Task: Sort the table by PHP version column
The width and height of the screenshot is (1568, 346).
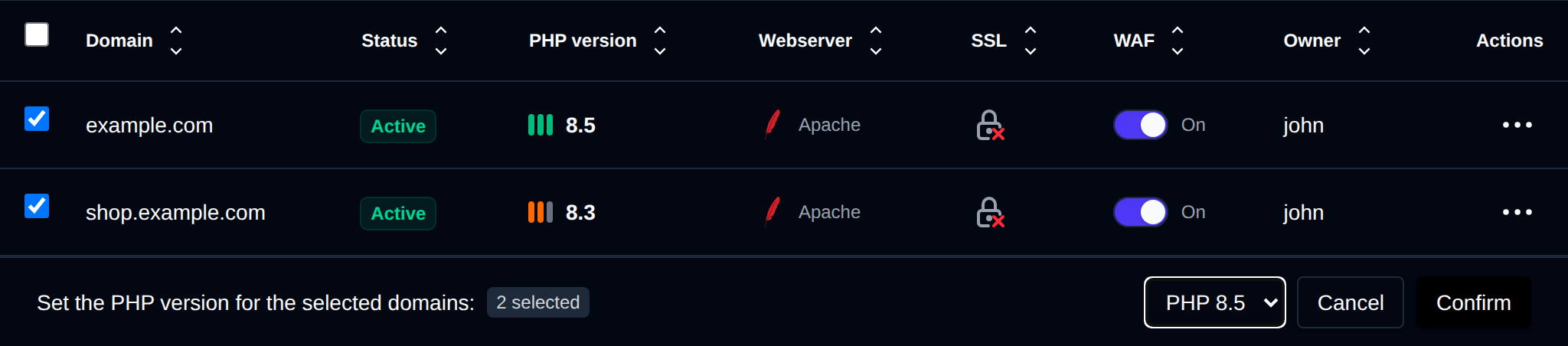Action: (x=660, y=41)
